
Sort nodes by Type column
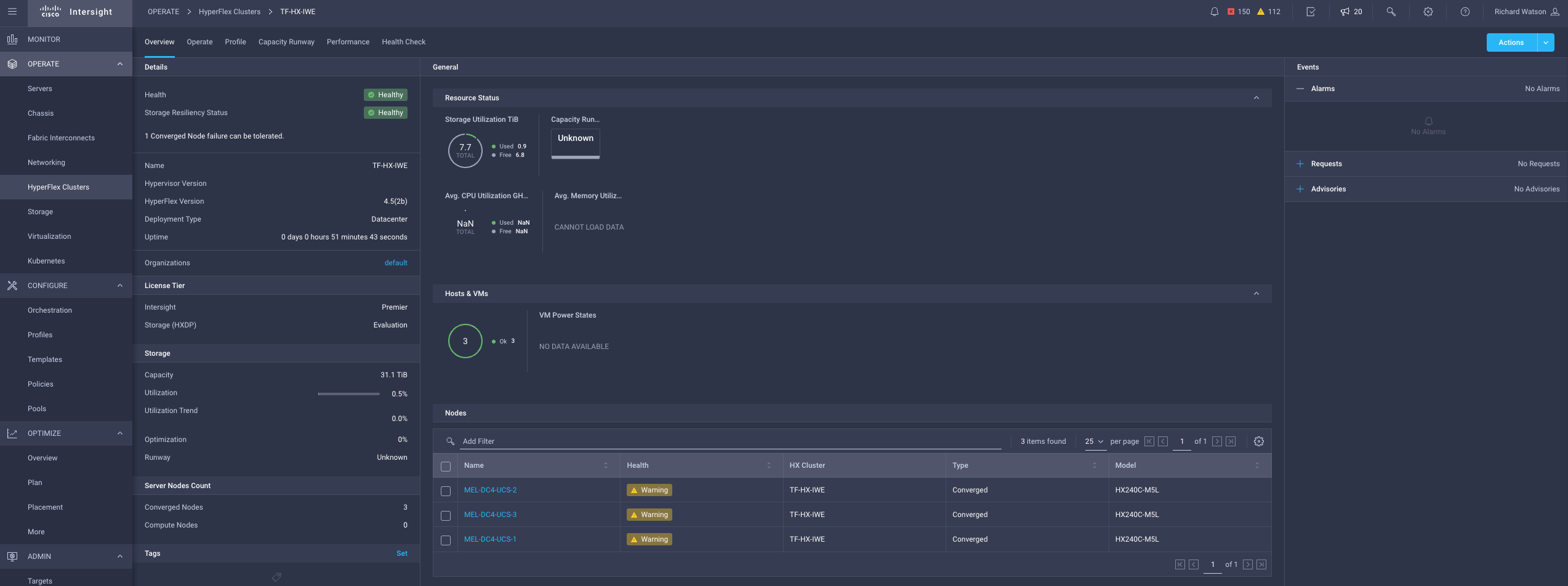1095,465
